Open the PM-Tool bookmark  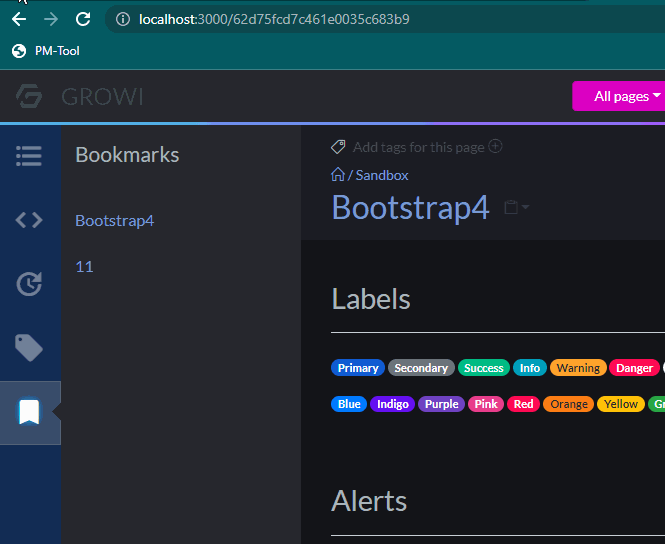[x=45, y=51]
